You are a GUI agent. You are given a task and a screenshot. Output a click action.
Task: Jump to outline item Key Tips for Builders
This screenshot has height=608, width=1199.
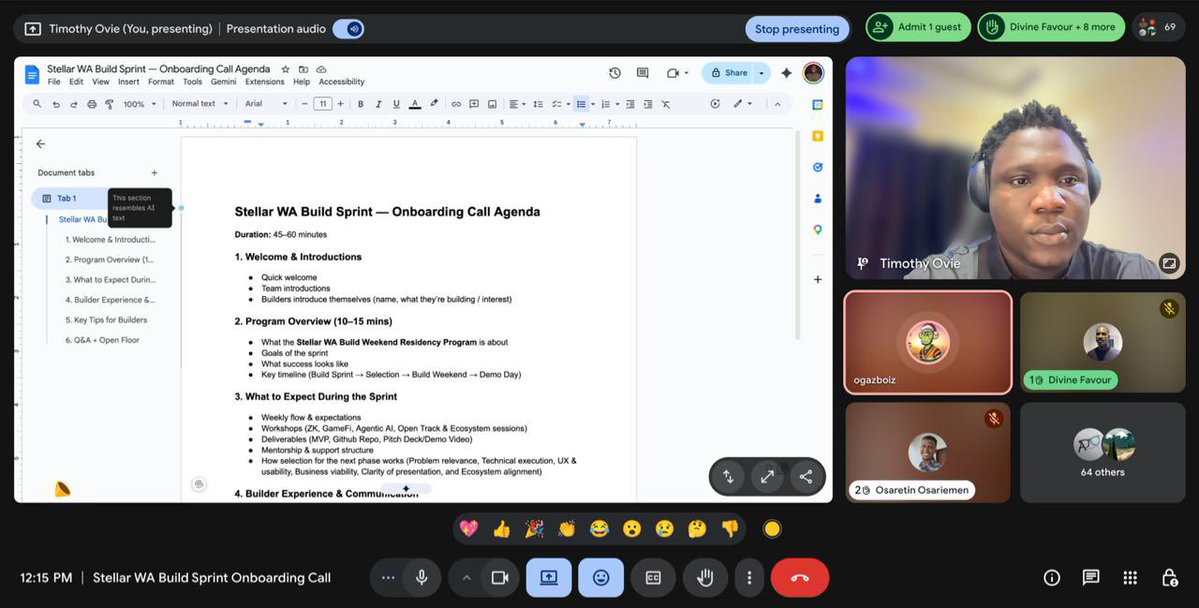(x=106, y=320)
